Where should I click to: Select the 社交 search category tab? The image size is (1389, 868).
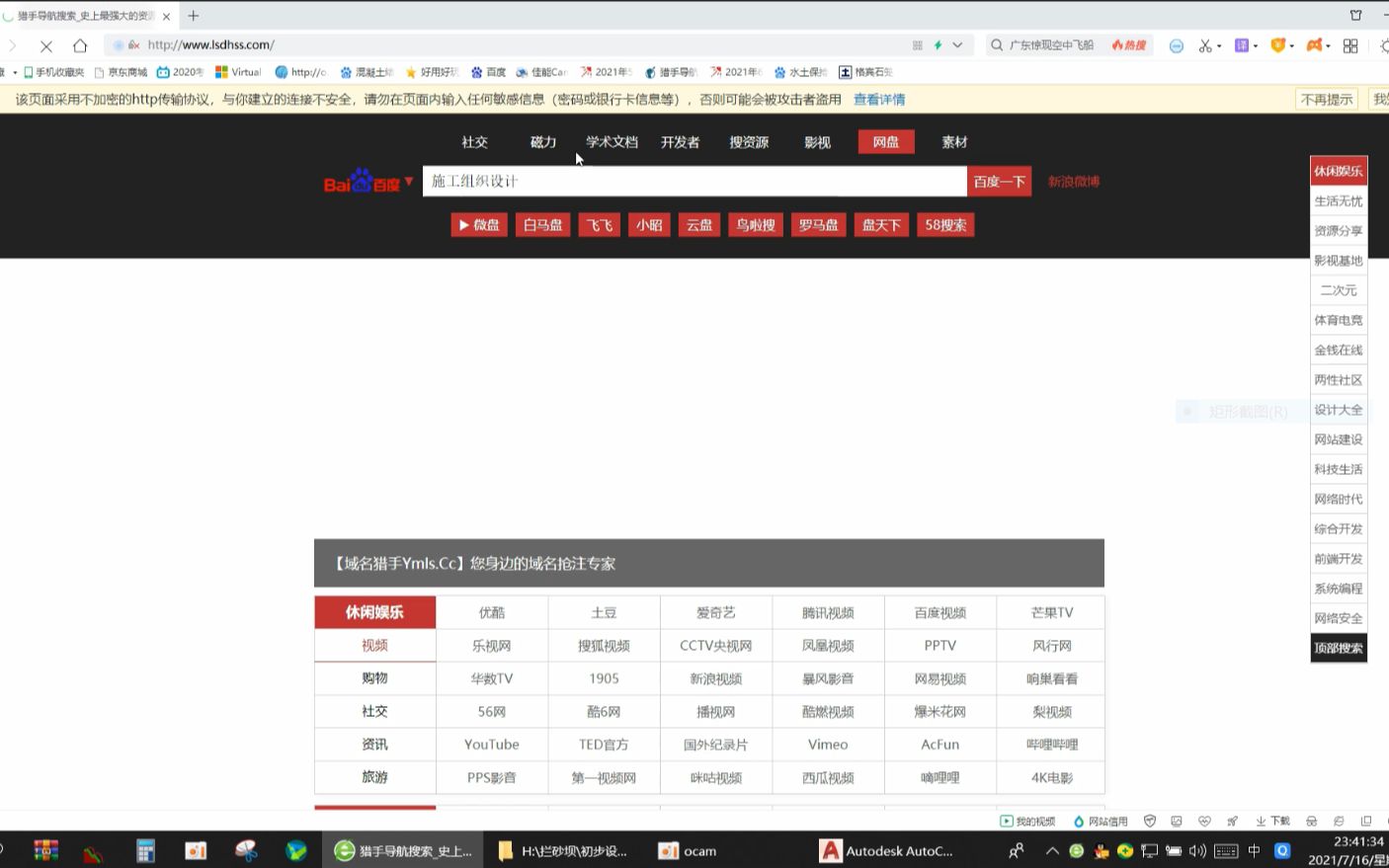click(474, 142)
